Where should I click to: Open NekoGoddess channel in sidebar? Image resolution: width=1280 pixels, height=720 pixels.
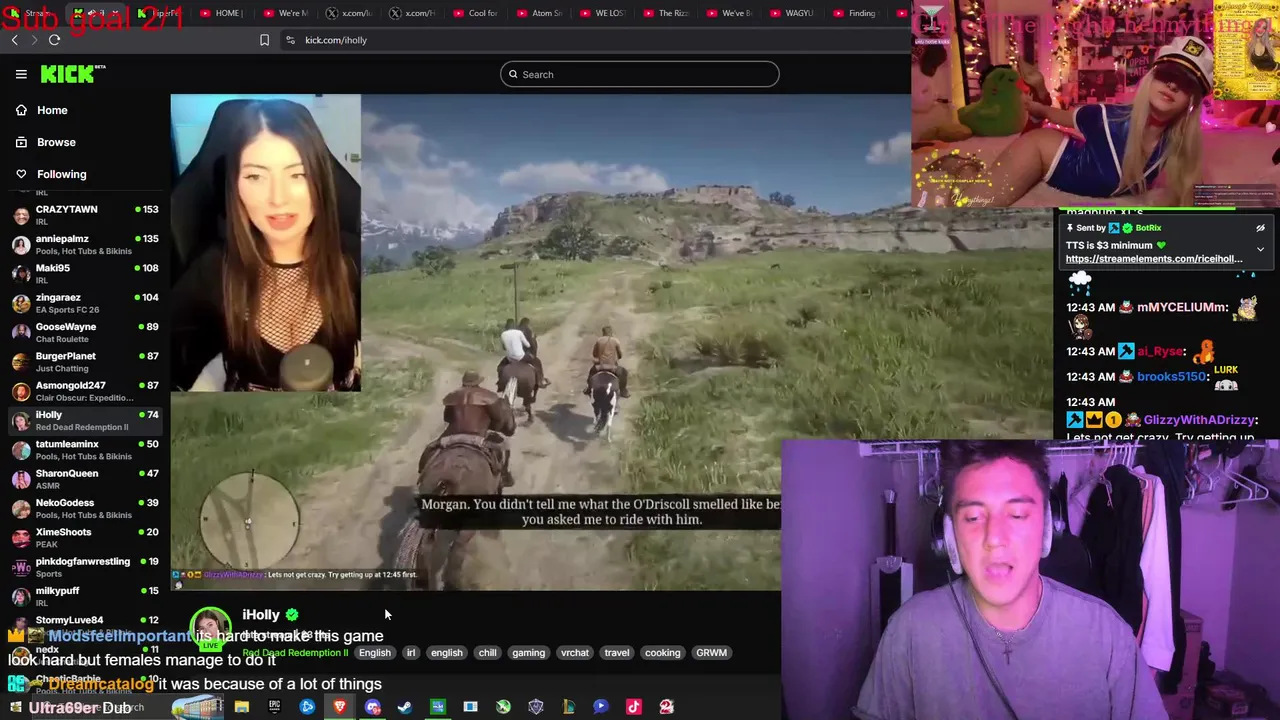85,508
